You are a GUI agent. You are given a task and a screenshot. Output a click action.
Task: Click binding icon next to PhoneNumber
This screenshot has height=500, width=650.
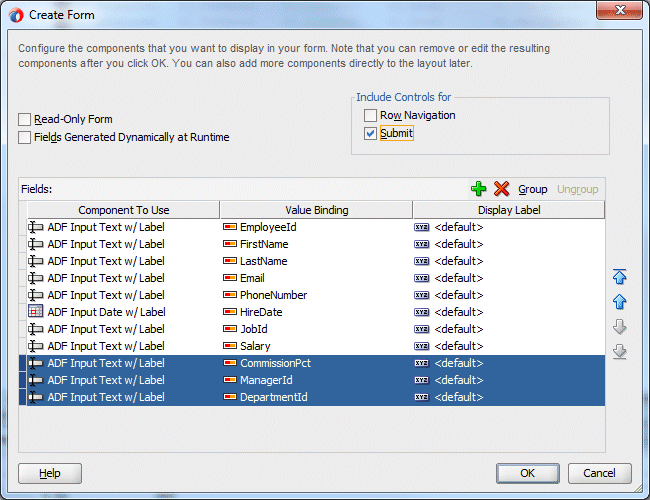[230, 295]
